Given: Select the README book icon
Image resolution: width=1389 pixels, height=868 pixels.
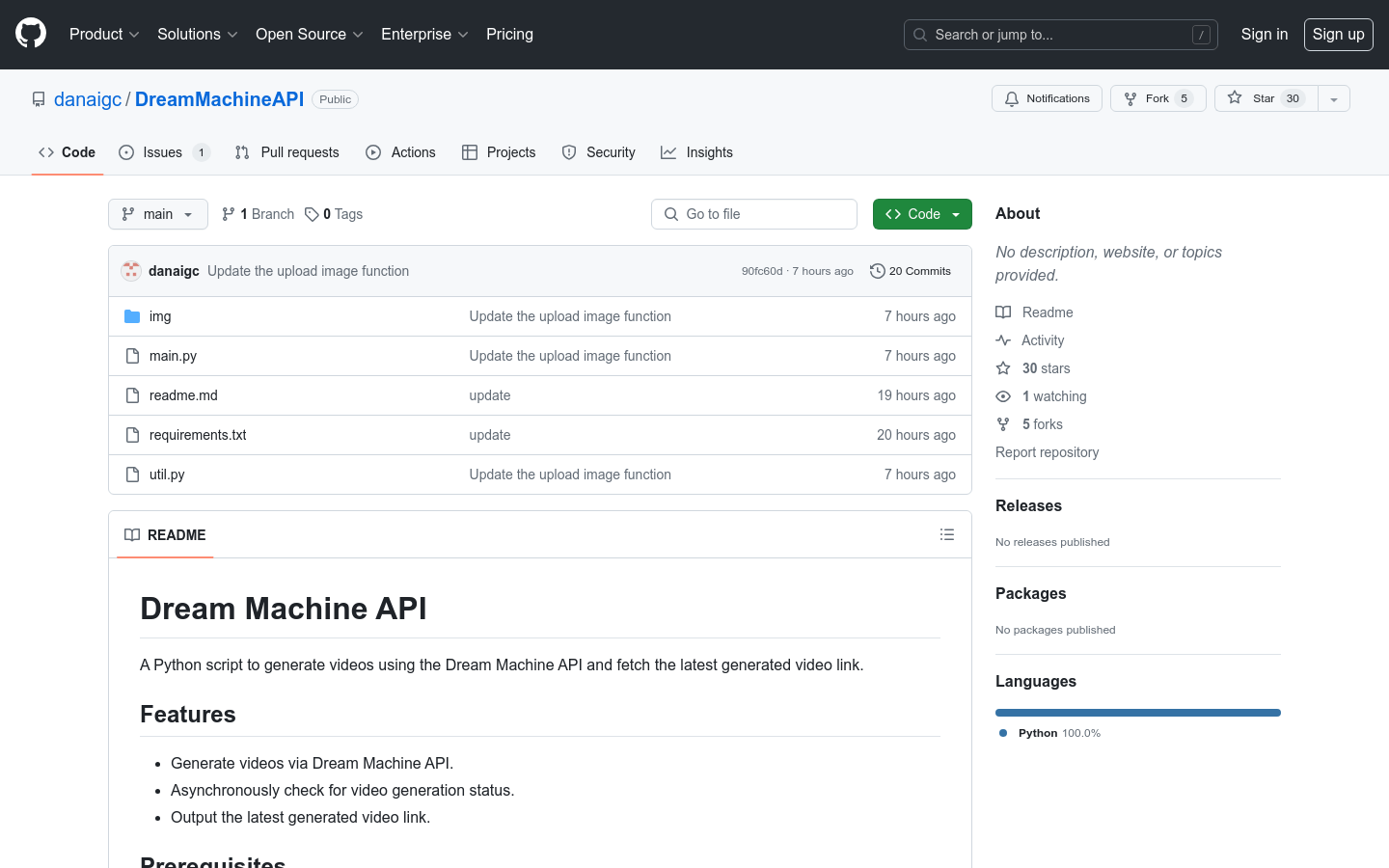Looking at the screenshot, I should (x=132, y=534).
